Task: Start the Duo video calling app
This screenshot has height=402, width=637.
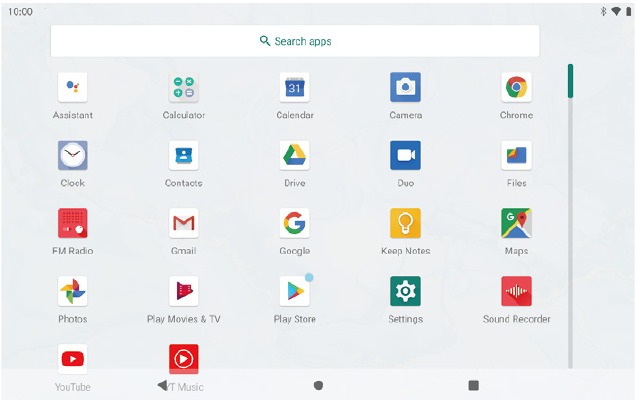Action: (x=405, y=155)
